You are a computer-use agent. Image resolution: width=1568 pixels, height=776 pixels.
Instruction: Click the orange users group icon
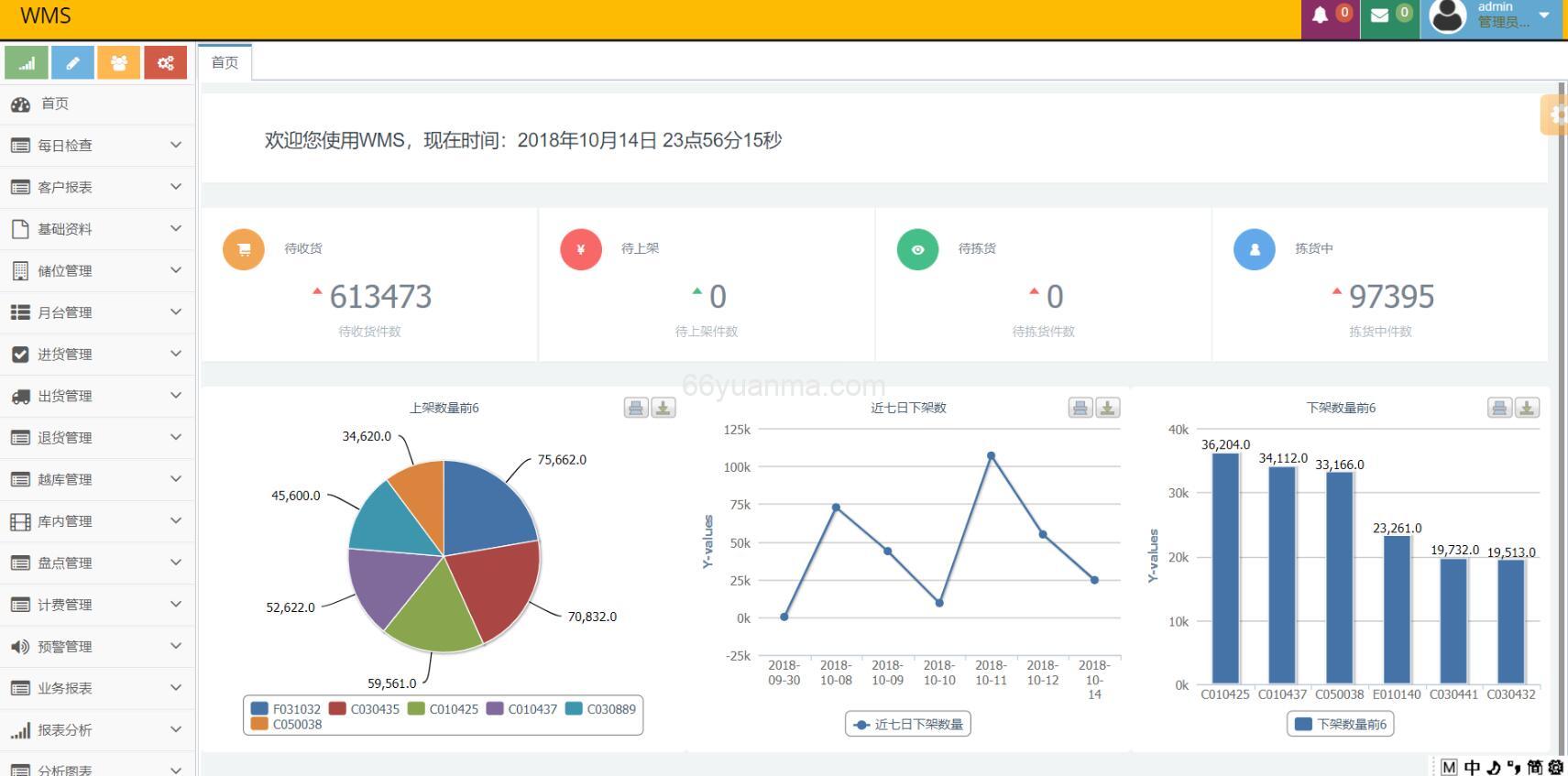(x=119, y=63)
